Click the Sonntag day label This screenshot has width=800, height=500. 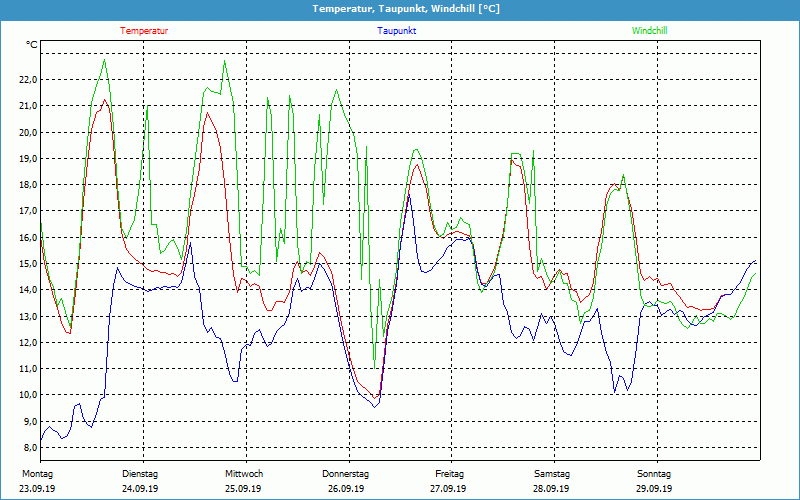654,474
